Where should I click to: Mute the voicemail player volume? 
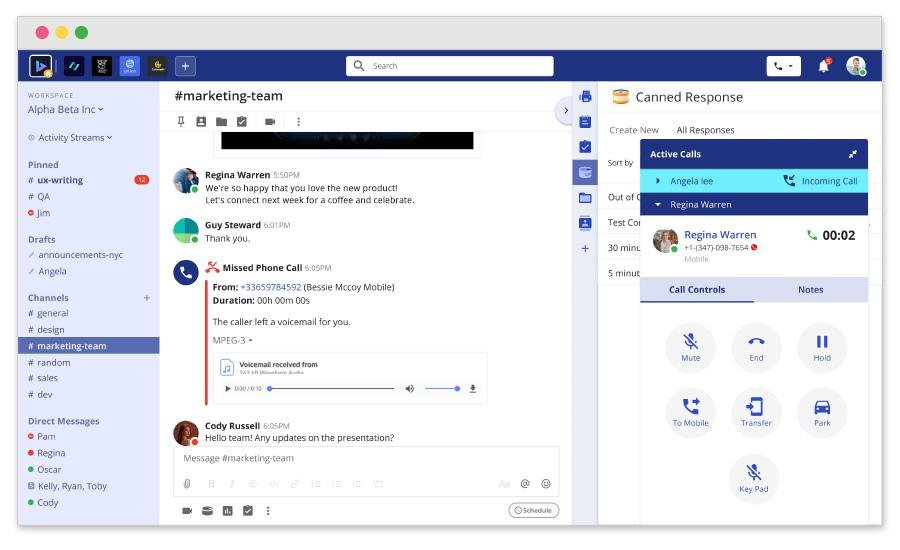[x=409, y=388]
